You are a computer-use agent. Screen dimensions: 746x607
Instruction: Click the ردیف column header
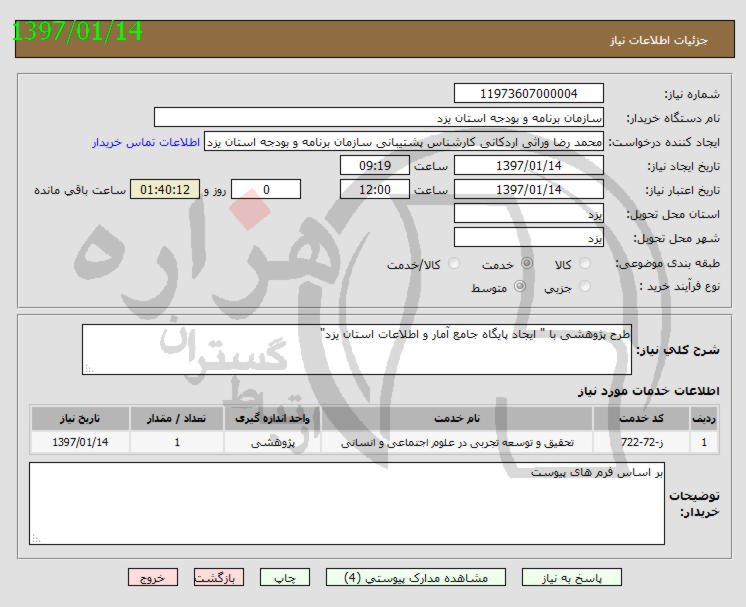point(704,419)
